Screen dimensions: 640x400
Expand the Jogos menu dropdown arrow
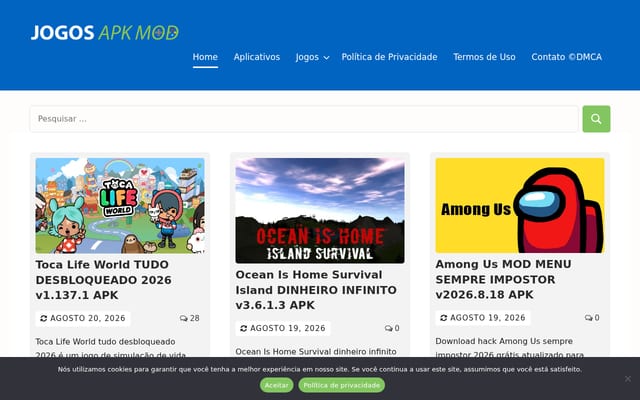327,58
